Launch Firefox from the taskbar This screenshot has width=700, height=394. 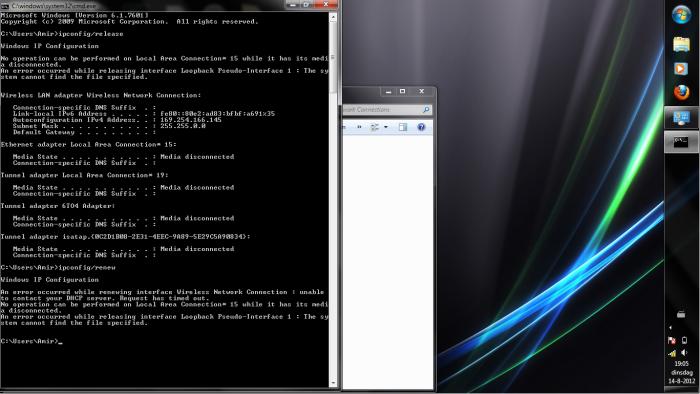[681, 93]
